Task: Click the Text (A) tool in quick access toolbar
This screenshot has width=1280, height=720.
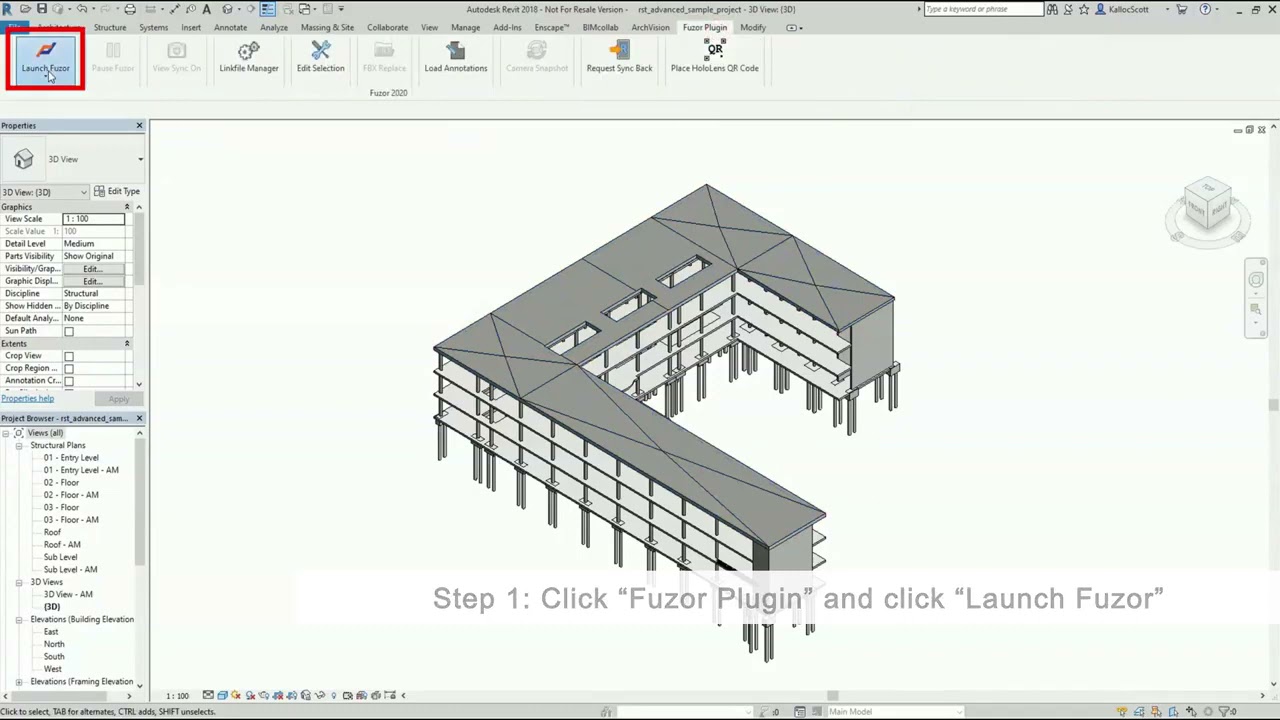Action: click(207, 9)
